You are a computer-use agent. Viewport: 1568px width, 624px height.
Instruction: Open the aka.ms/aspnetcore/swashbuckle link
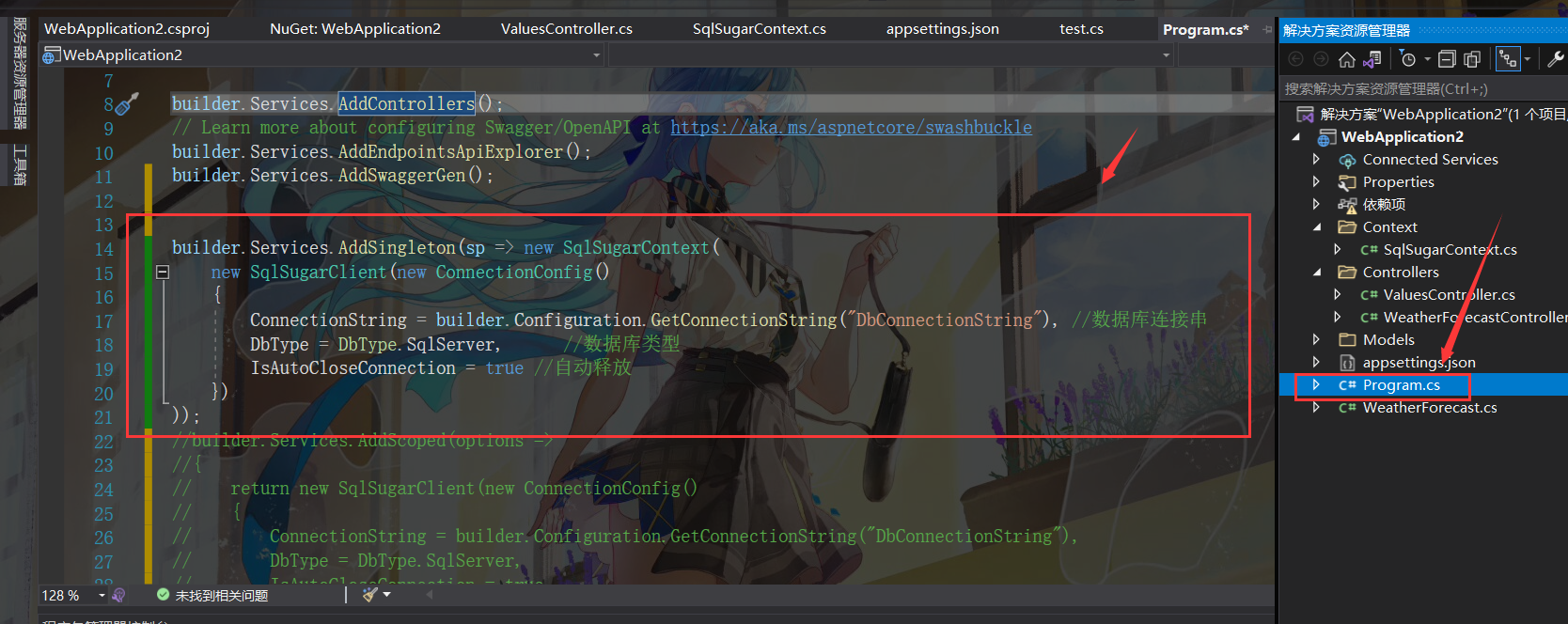851,127
